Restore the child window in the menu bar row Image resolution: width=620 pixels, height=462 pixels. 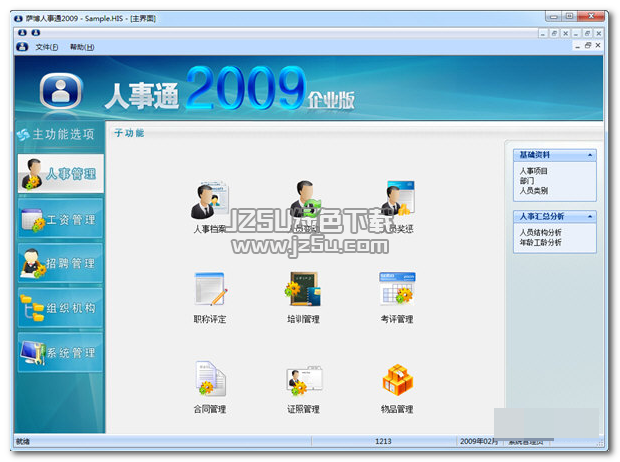(x=588, y=45)
